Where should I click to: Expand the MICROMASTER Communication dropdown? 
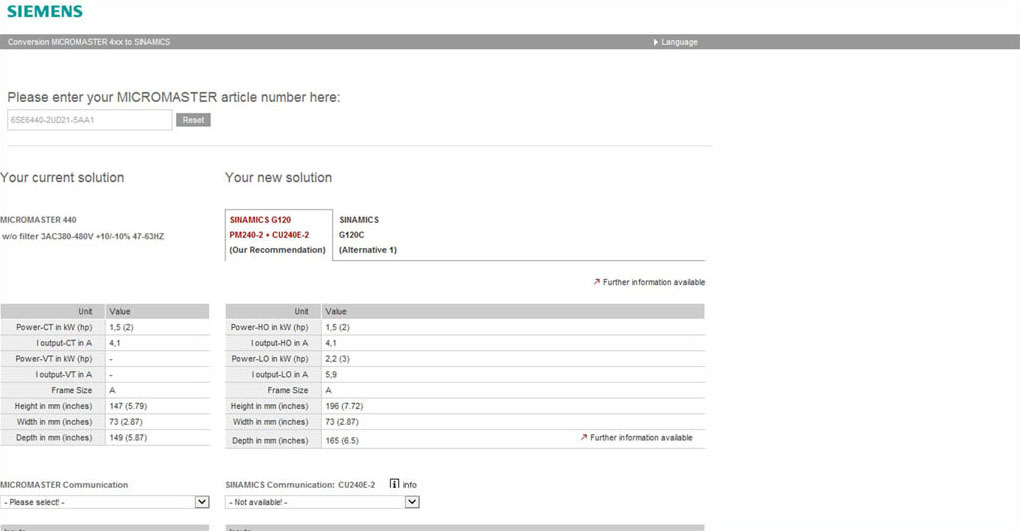(x=105, y=502)
